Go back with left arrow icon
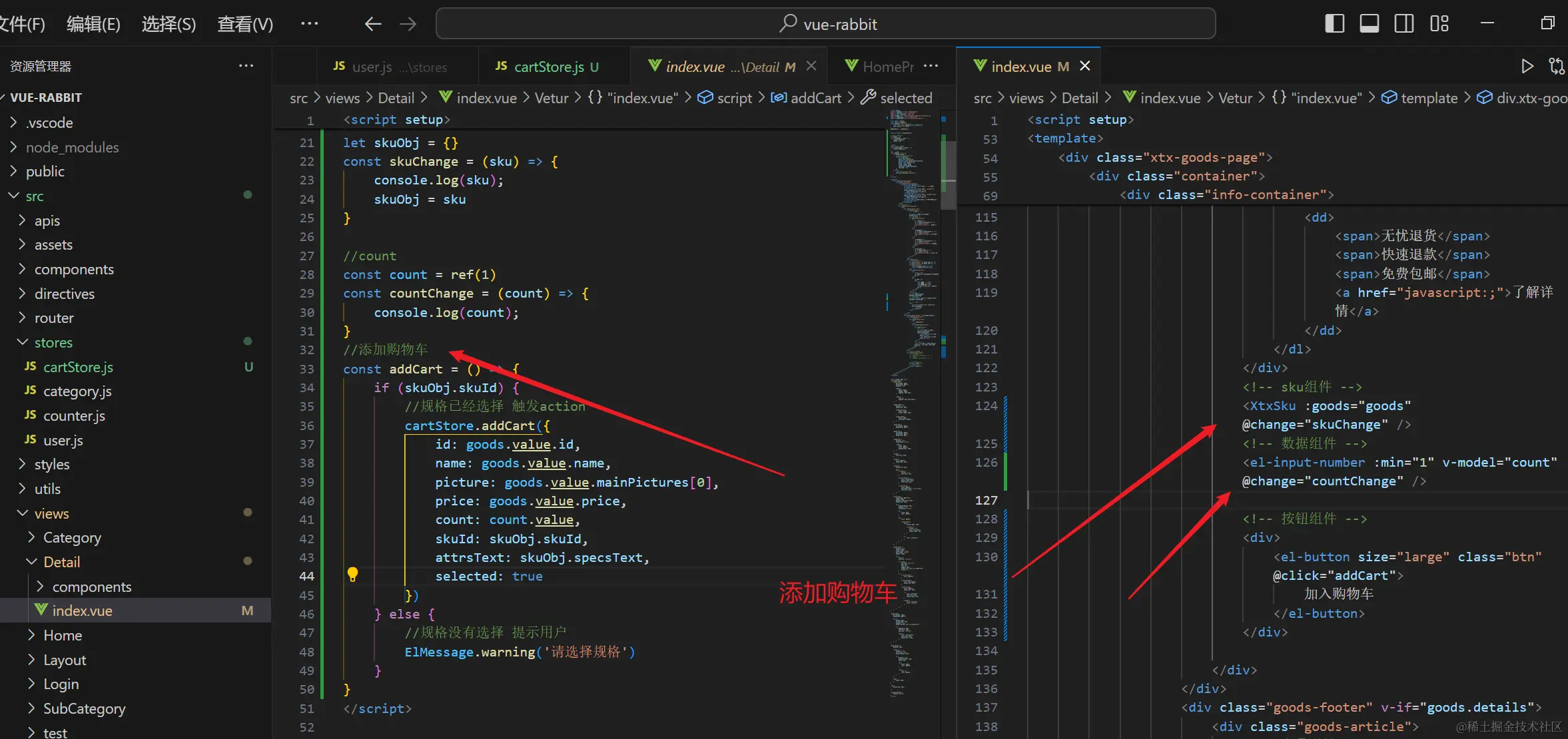 (373, 24)
